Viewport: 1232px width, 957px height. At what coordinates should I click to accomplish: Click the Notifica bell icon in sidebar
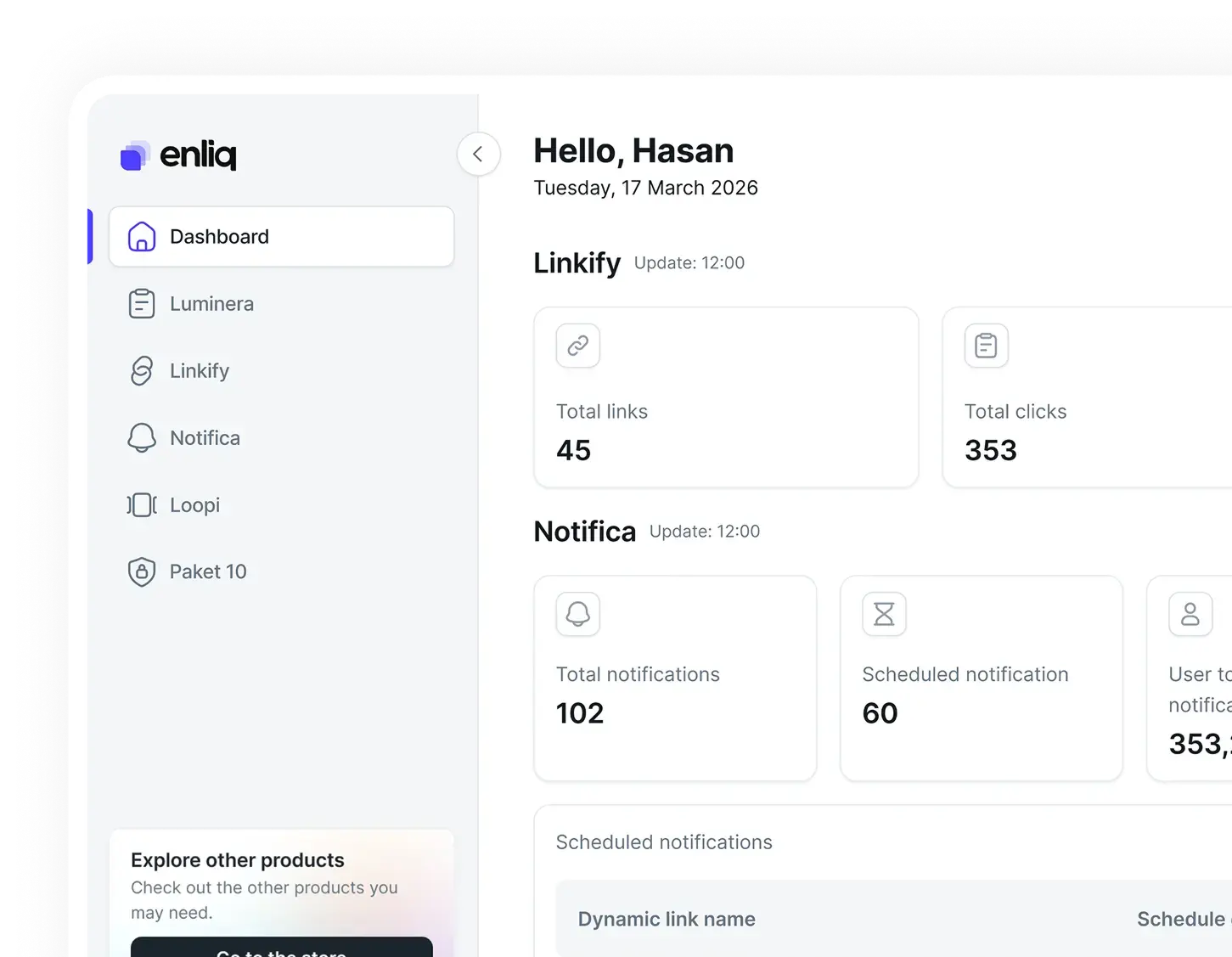click(142, 438)
